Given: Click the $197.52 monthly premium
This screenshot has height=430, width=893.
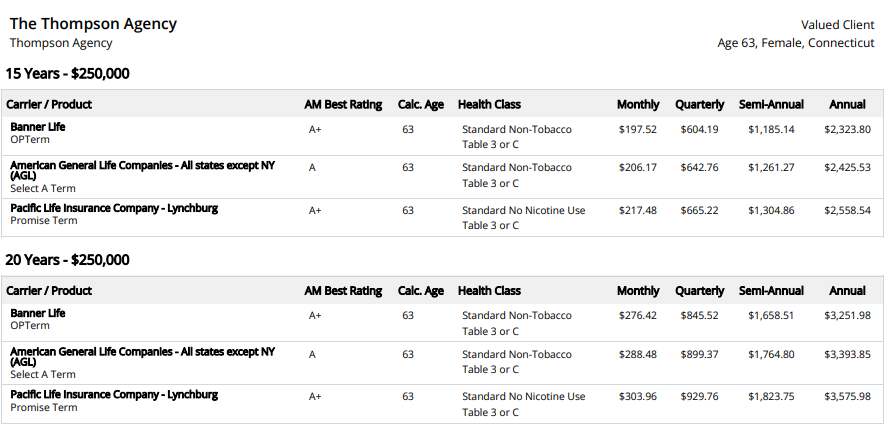Looking at the screenshot, I should coord(638,129).
